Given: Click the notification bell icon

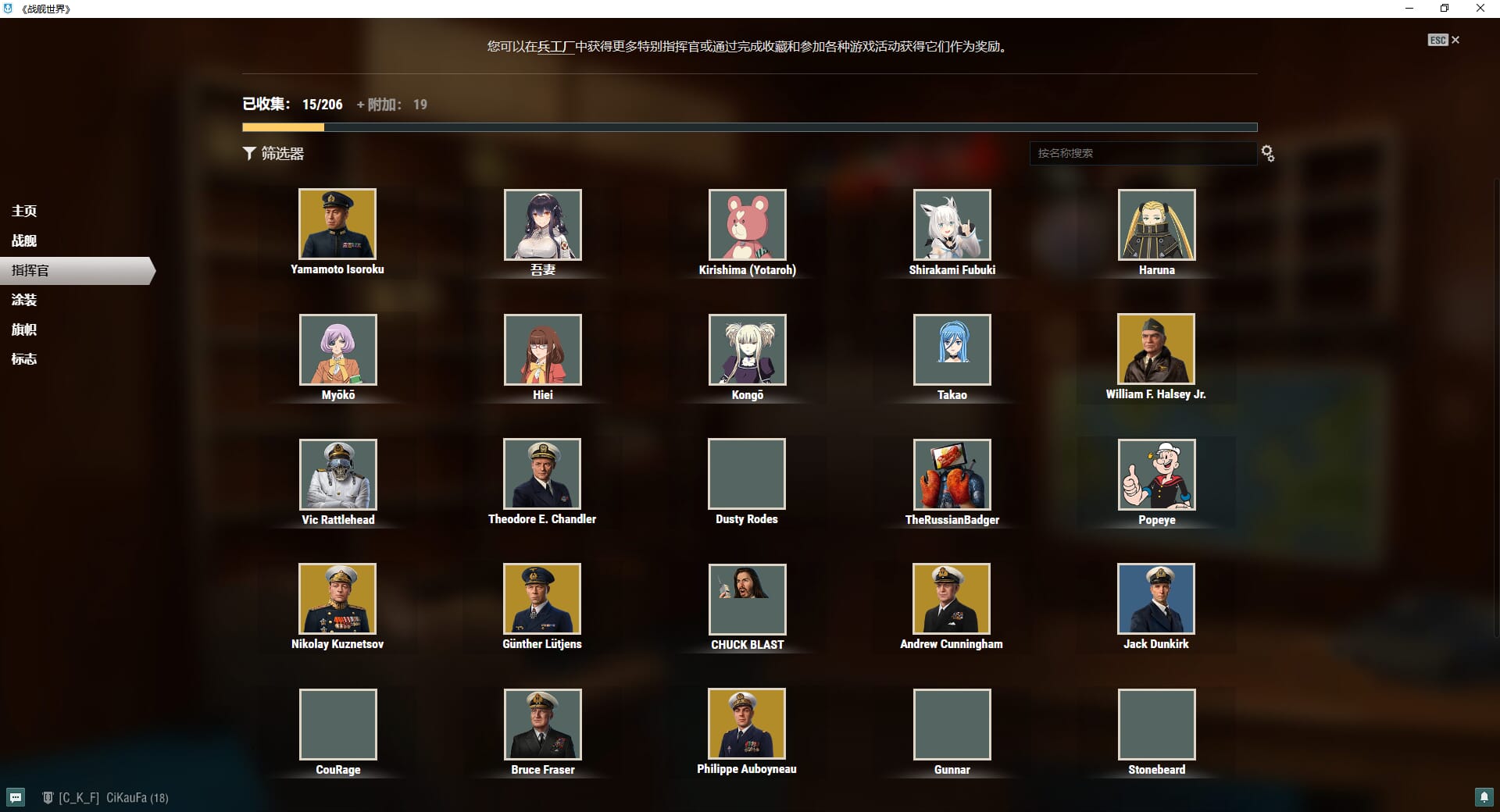Looking at the screenshot, I should [x=1484, y=797].
